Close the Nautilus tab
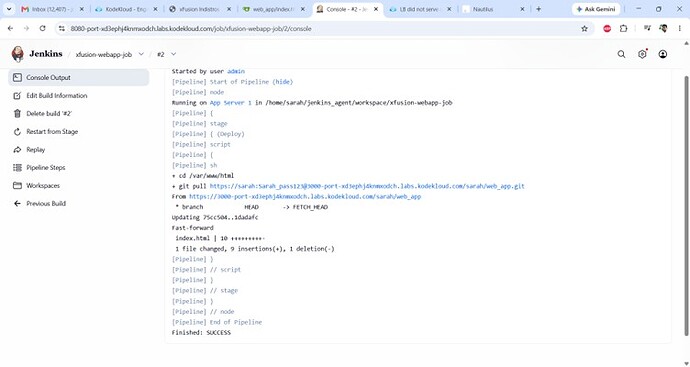The width and height of the screenshot is (690, 367). click(x=522, y=9)
